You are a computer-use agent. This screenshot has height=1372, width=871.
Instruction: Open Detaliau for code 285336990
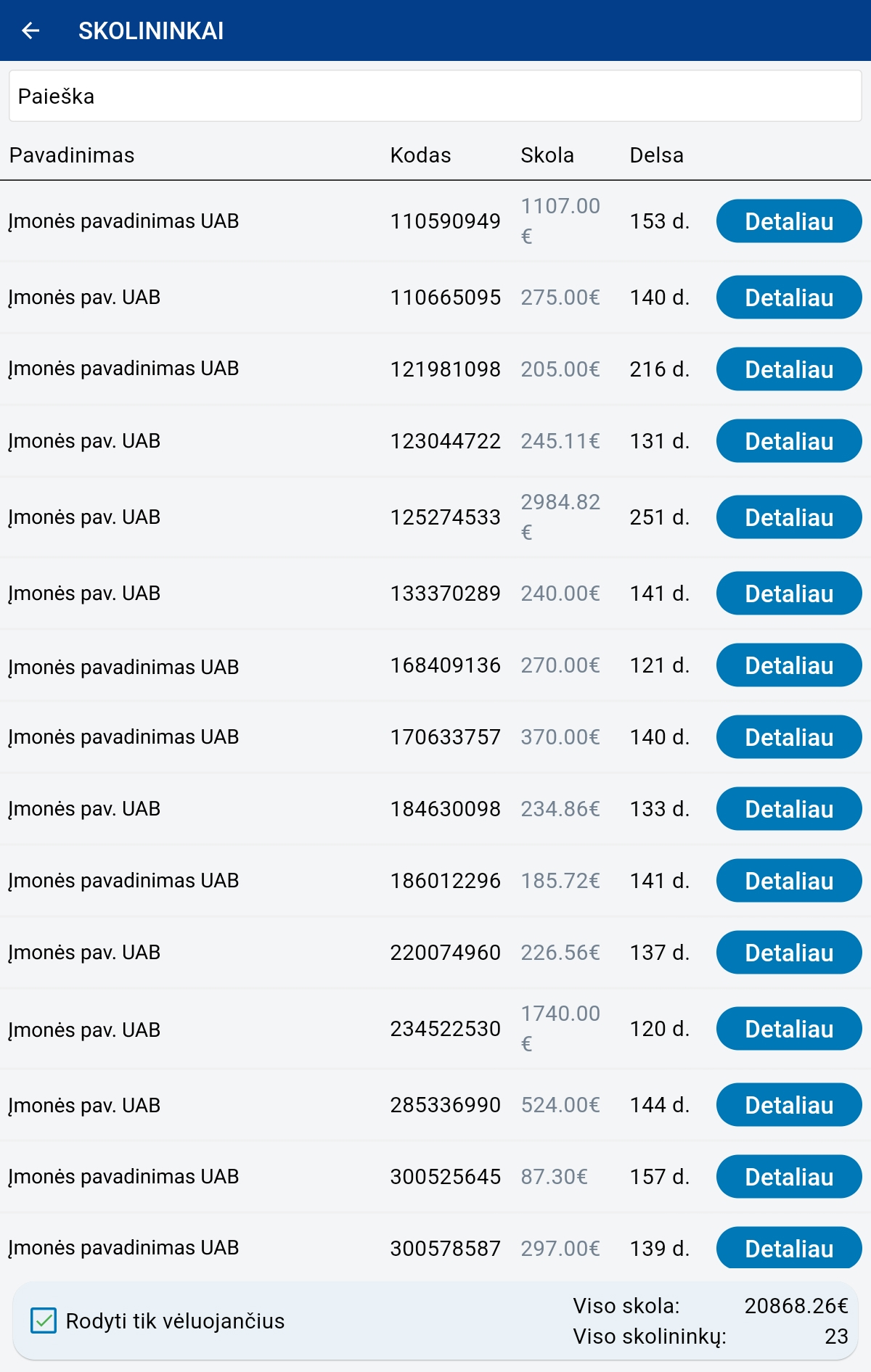[789, 1105]
